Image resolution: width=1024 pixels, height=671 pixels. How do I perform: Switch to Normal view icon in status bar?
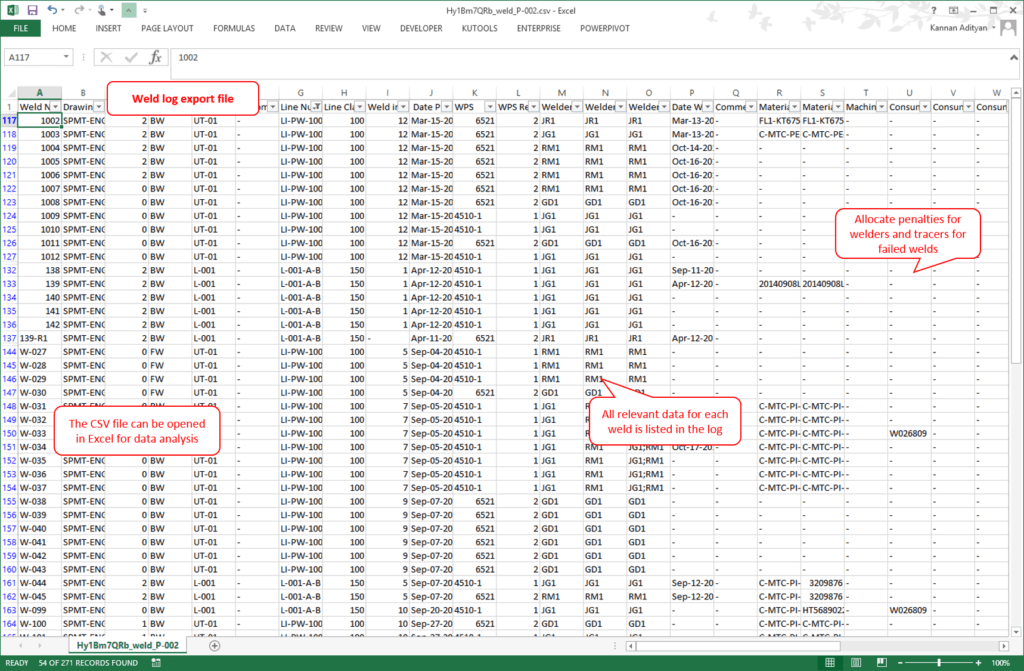tap(829, 663)
